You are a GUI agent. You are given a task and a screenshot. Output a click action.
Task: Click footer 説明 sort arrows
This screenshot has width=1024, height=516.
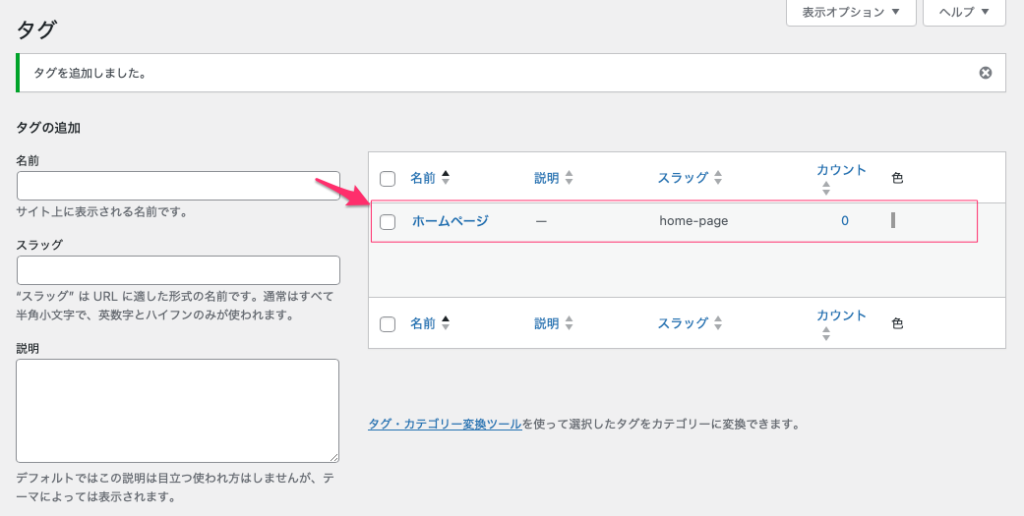pos(569,323)
